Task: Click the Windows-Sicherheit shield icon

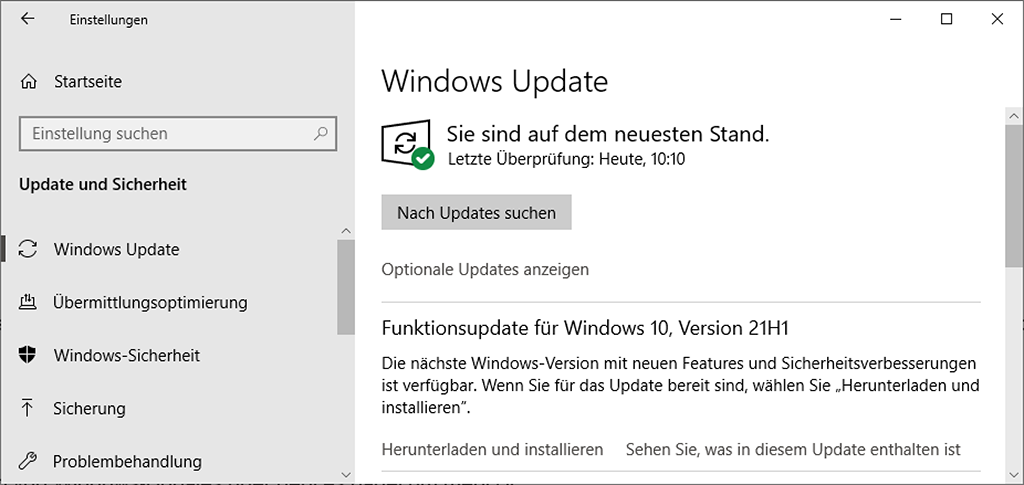Action: click(x=30, y=355)
